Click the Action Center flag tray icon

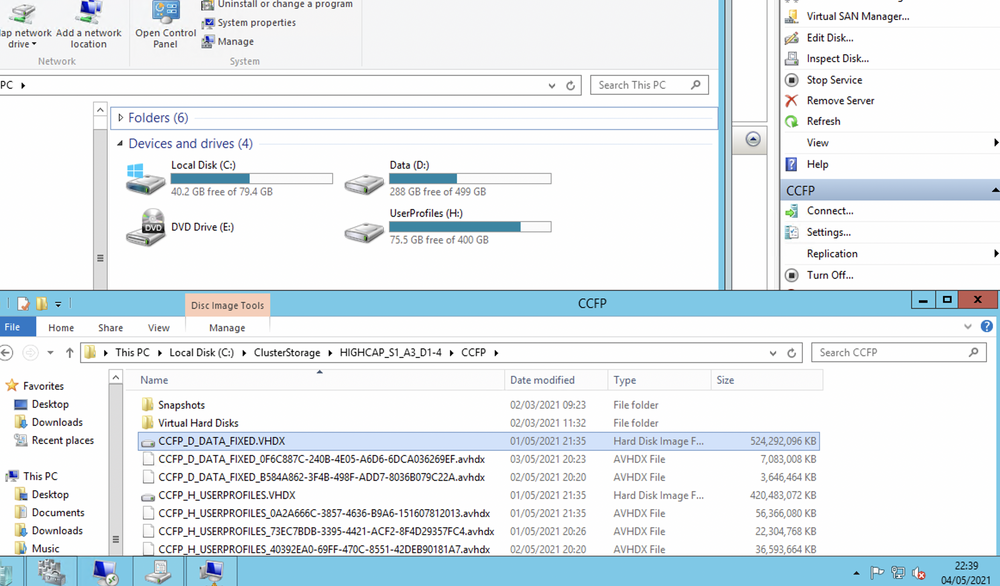pyautogui.click(x=878, y=573)
